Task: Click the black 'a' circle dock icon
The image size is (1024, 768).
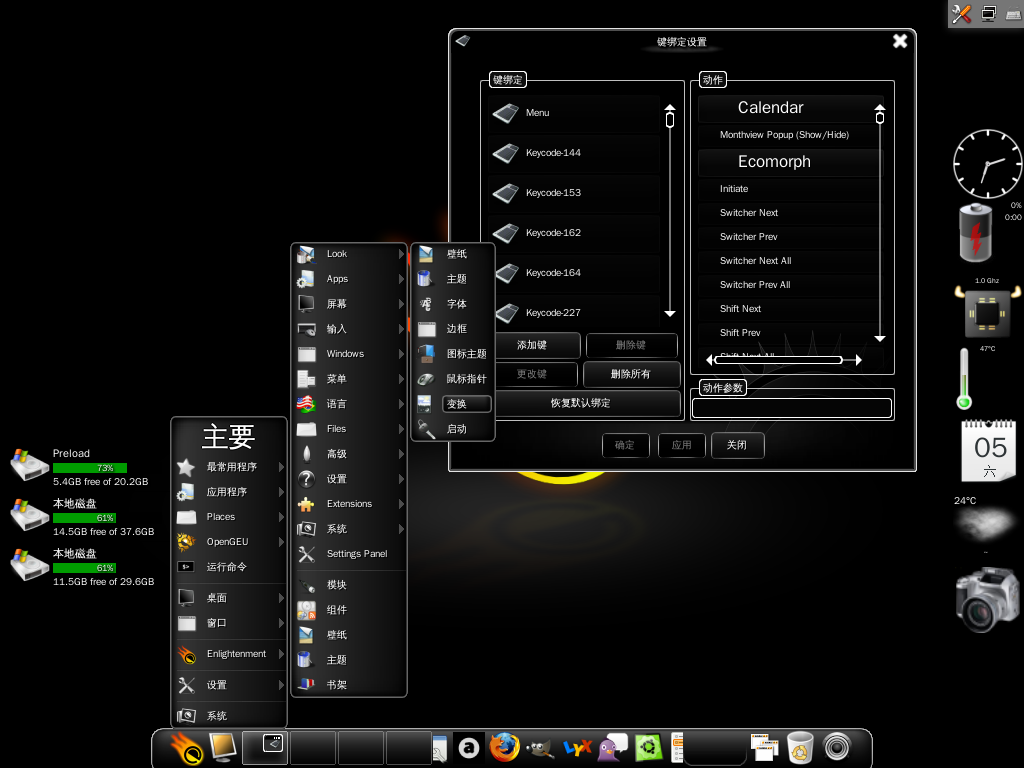Action: [x=468, y=748]
